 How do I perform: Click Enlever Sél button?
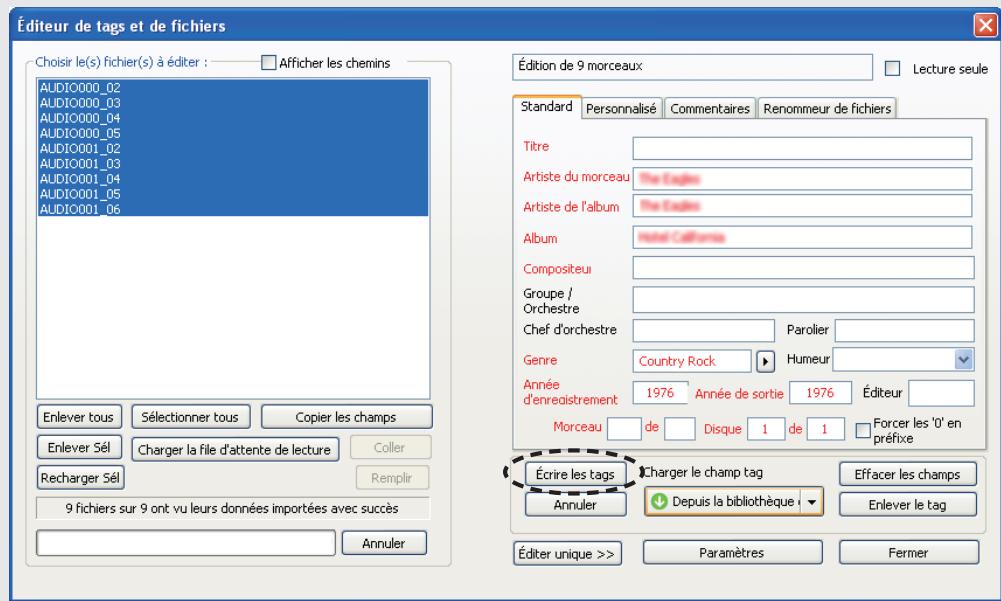[79, 447]
